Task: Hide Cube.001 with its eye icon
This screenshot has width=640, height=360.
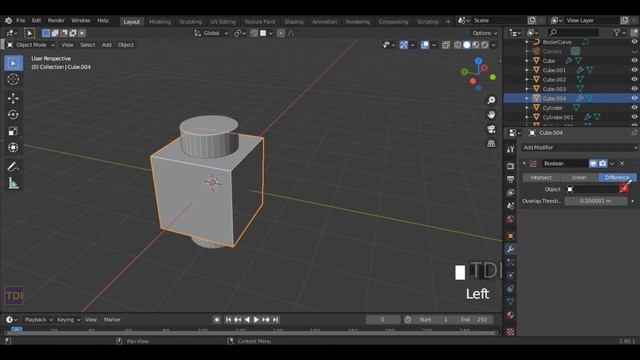Action: pyautogui.click(x=634, y=70)
